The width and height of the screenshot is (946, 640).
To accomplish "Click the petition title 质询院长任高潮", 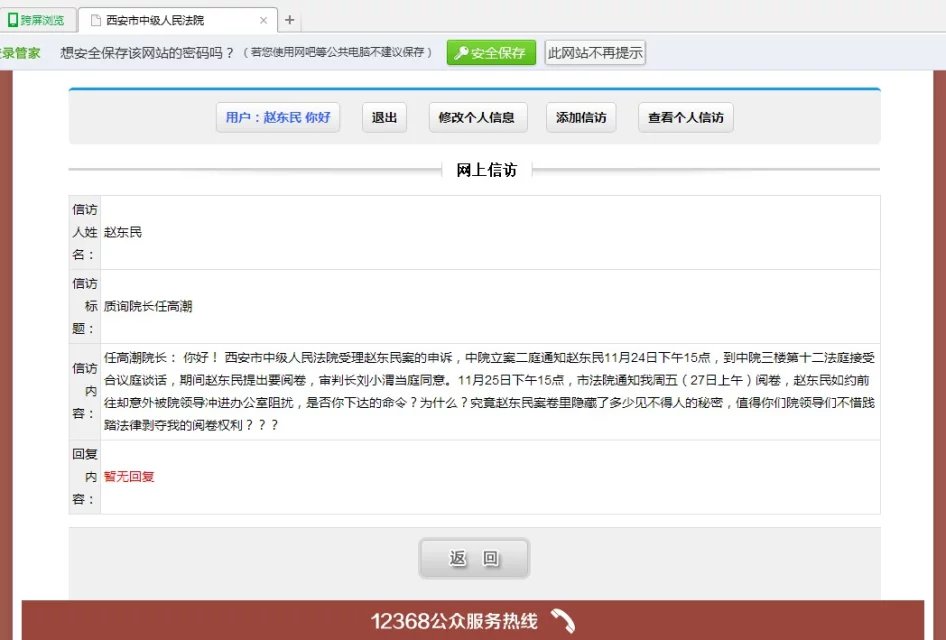I will point(148,307).
